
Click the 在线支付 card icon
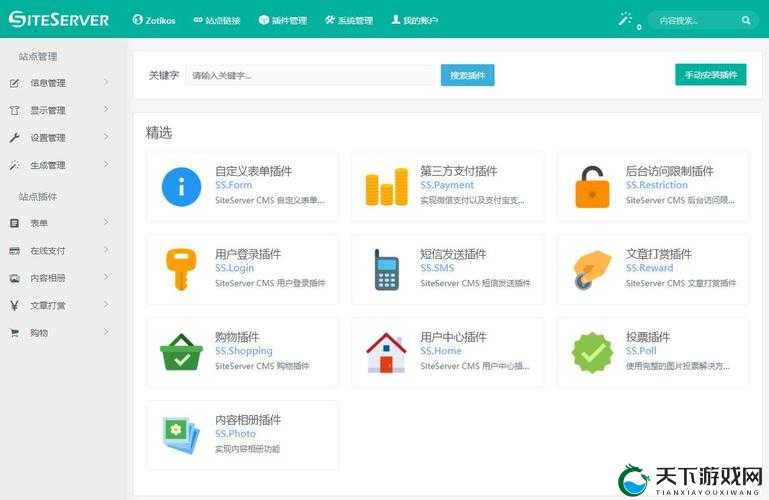pos(15,250)
